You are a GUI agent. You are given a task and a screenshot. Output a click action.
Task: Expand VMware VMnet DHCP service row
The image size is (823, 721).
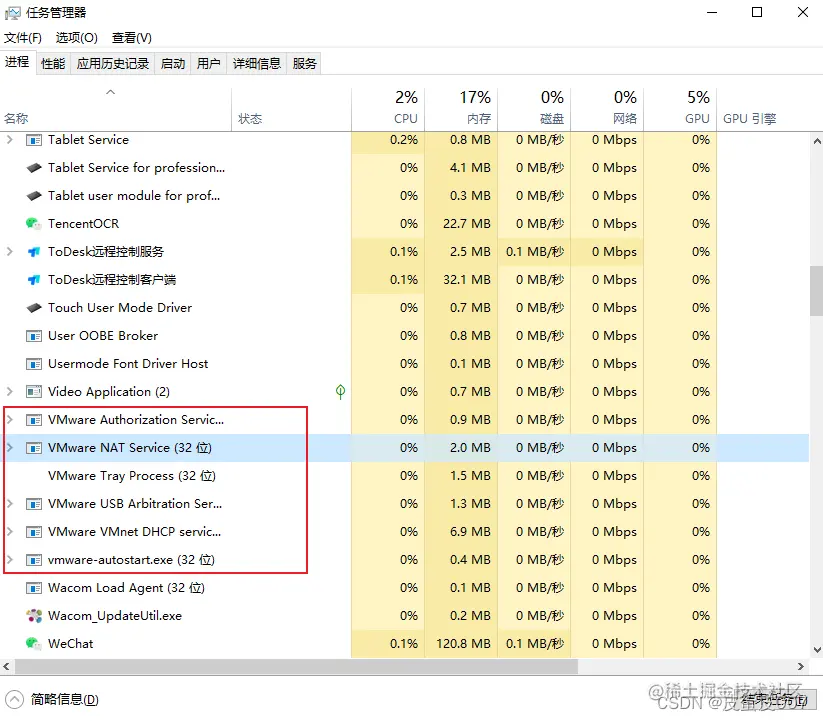tap(9, 532)
